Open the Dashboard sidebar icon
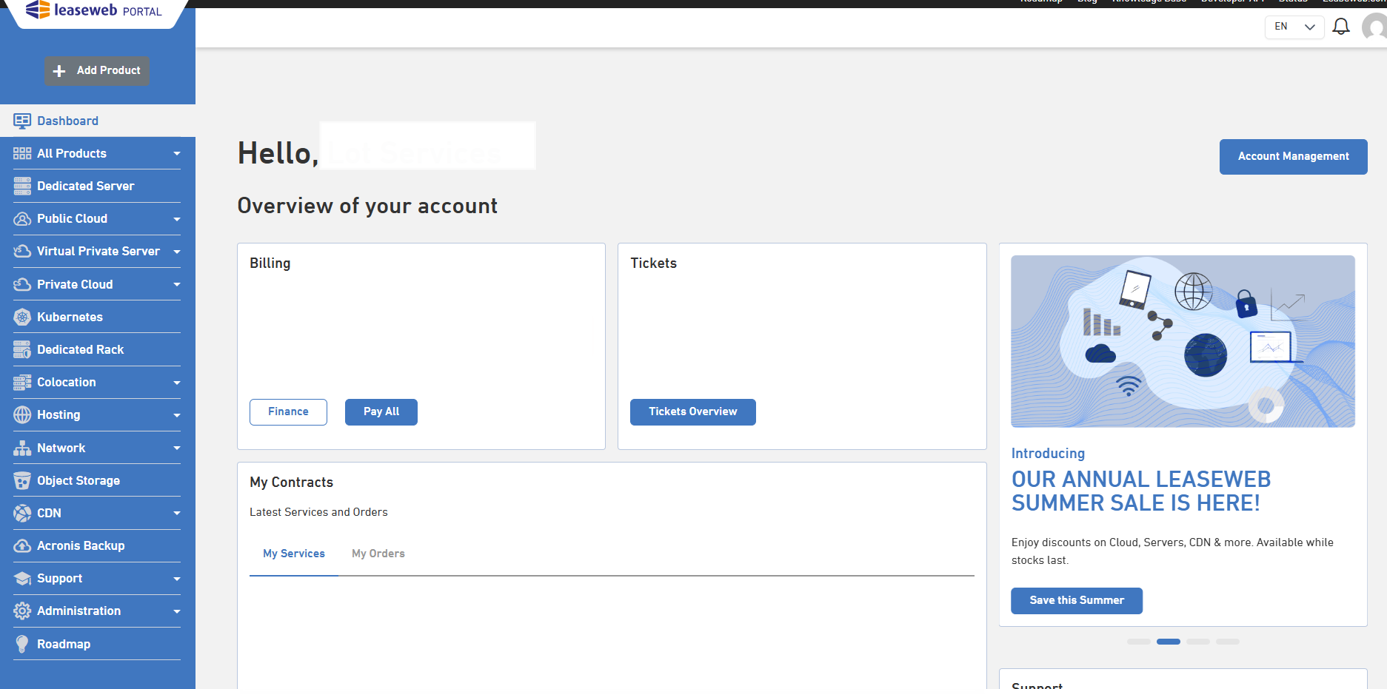 [x=22, y=121]
